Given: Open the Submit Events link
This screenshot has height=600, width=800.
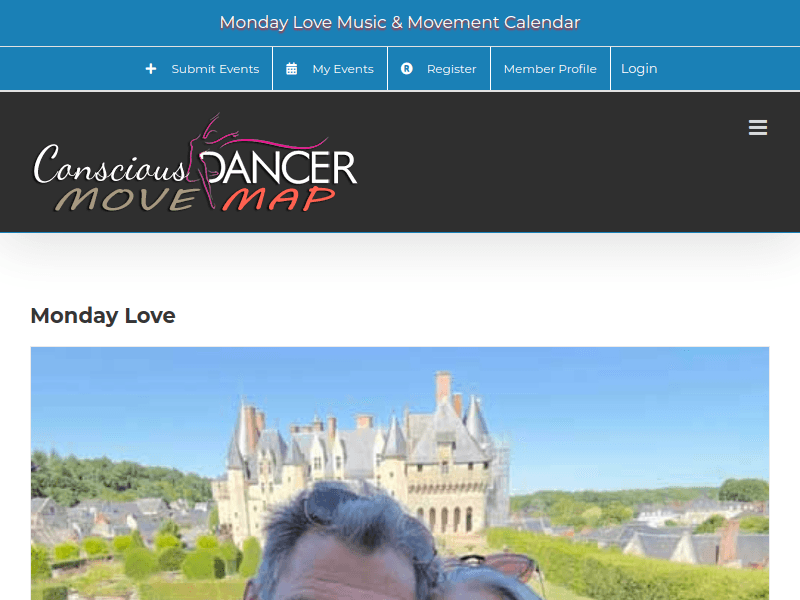Looking at the screenshot, I should [215, 69].
